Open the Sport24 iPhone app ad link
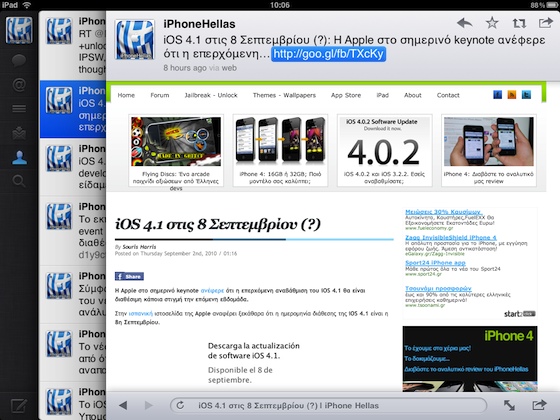 [435, 262]
